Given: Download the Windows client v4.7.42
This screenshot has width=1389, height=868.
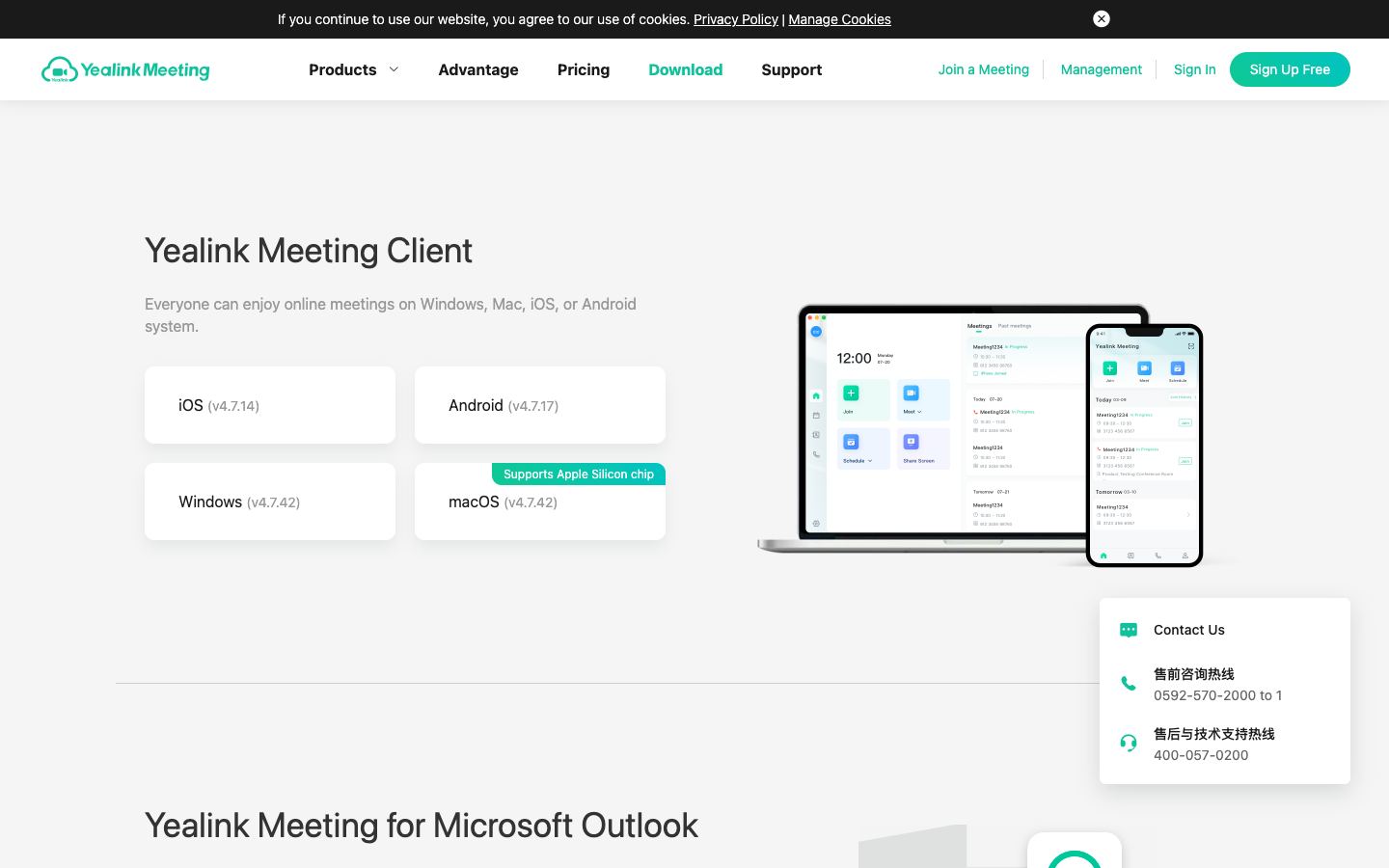Looking at the screenshot, I should (270, 502).
